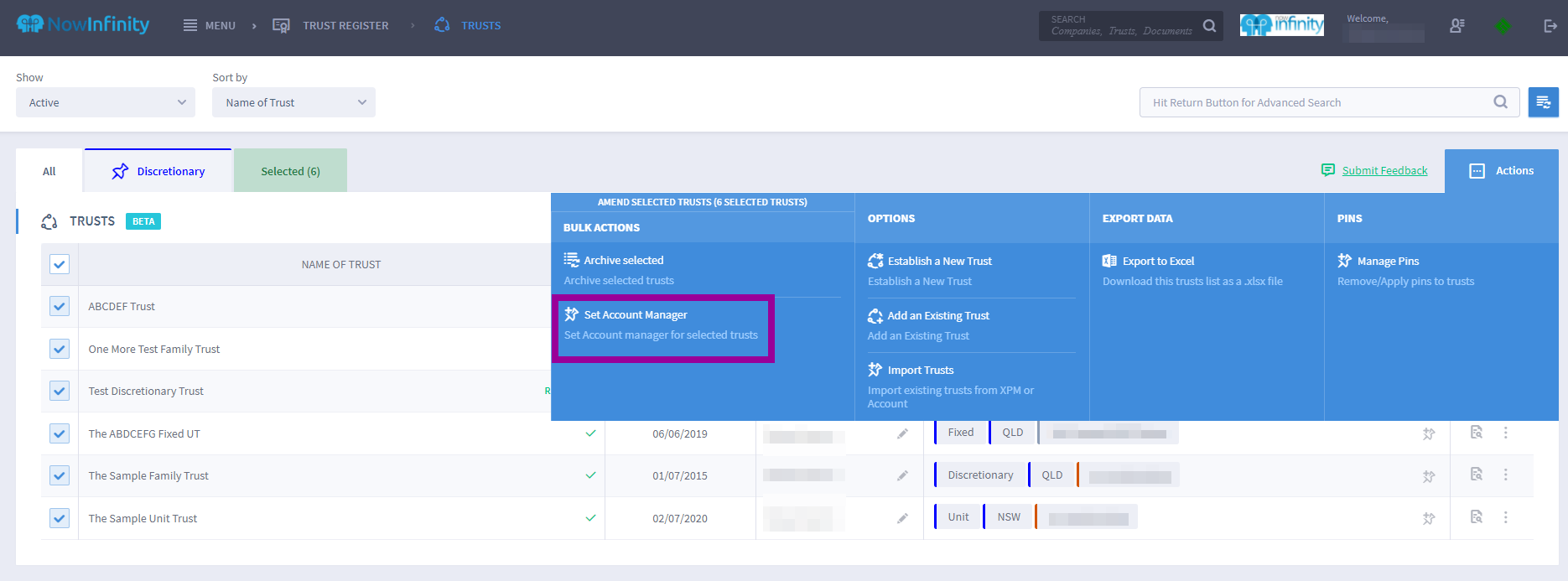Click the blue advanced search filter icon
1568x581 pixels.
pyautogui.click(x=1543, y=102)
